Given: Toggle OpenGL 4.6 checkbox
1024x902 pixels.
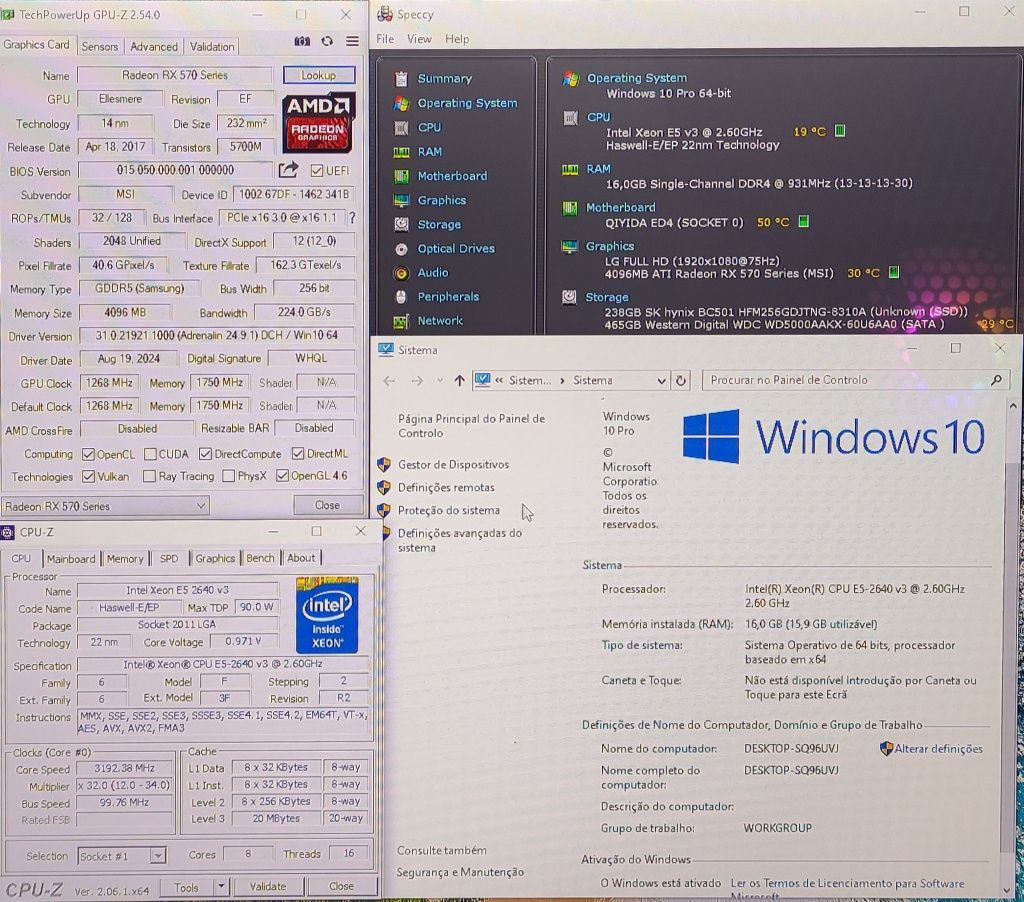Looking at the screenshot, I should (x=282, y=475).
